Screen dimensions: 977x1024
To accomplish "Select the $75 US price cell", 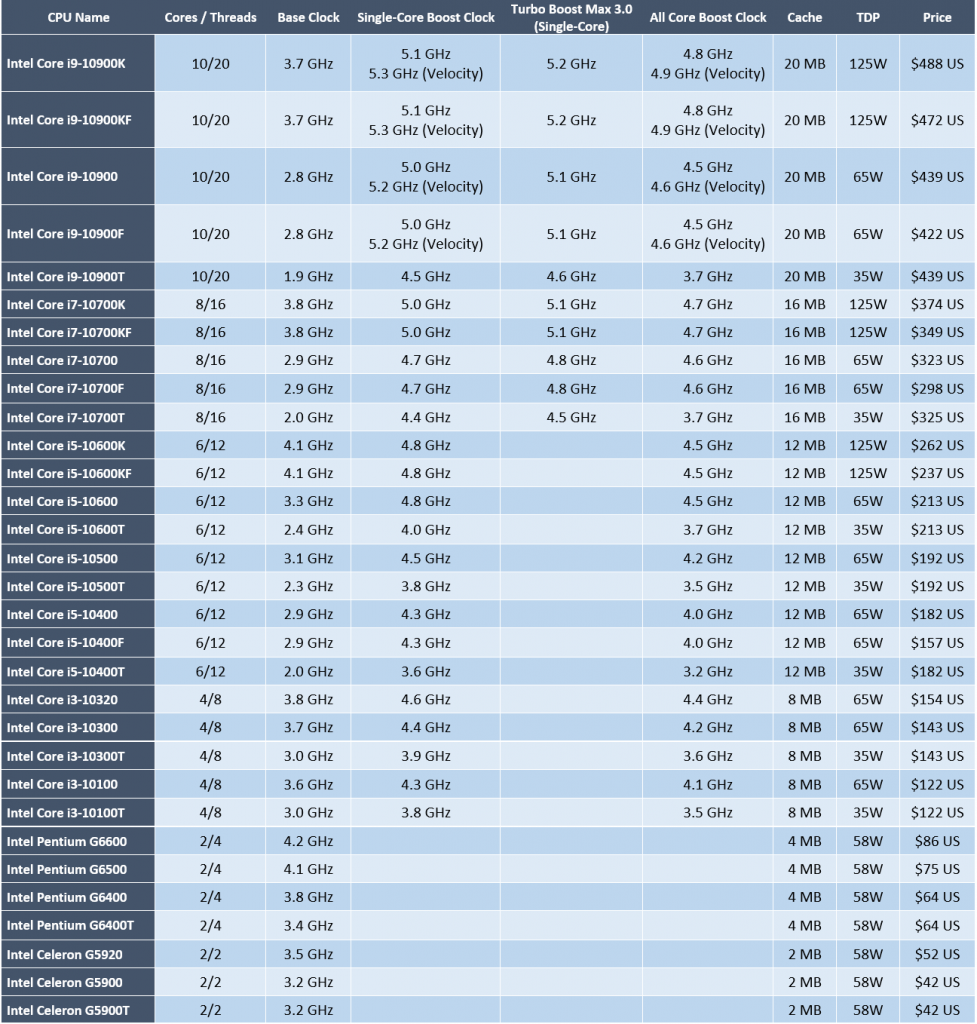I will [937, 869].
